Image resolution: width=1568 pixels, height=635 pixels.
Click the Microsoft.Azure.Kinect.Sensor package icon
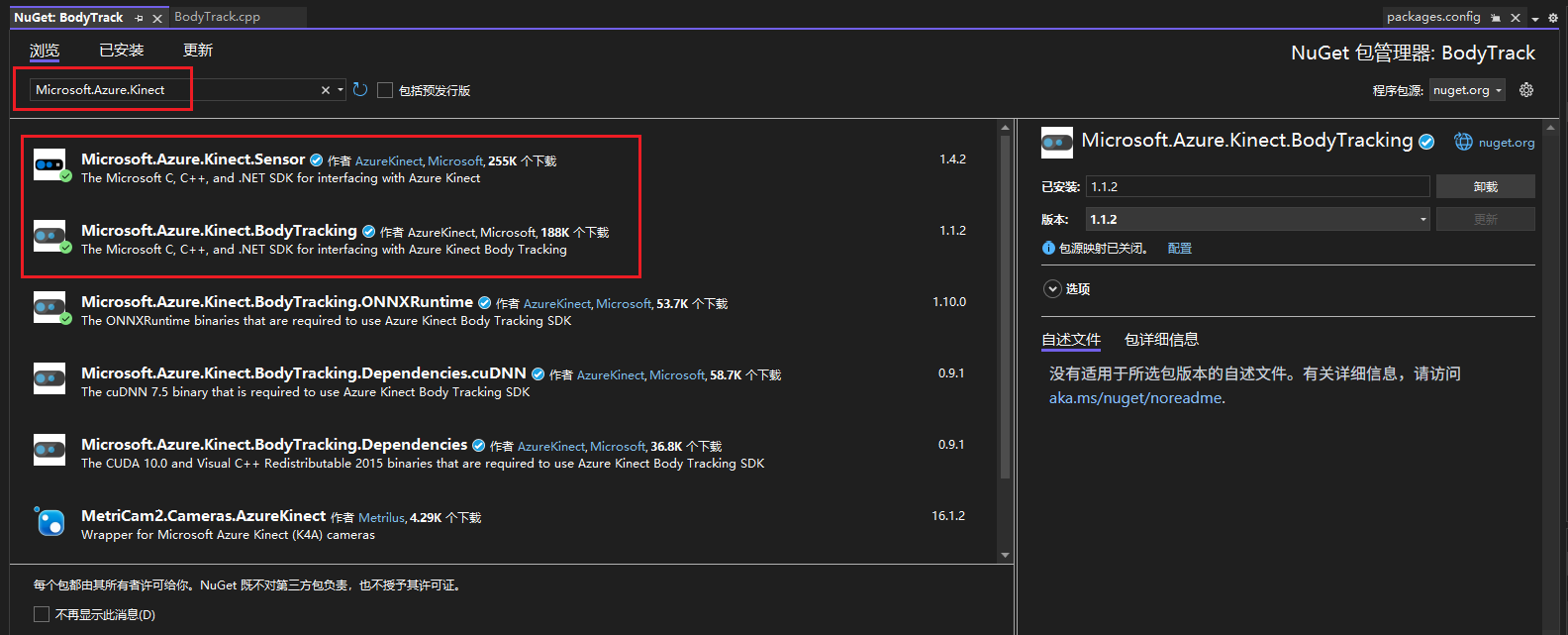coord(49,165)
